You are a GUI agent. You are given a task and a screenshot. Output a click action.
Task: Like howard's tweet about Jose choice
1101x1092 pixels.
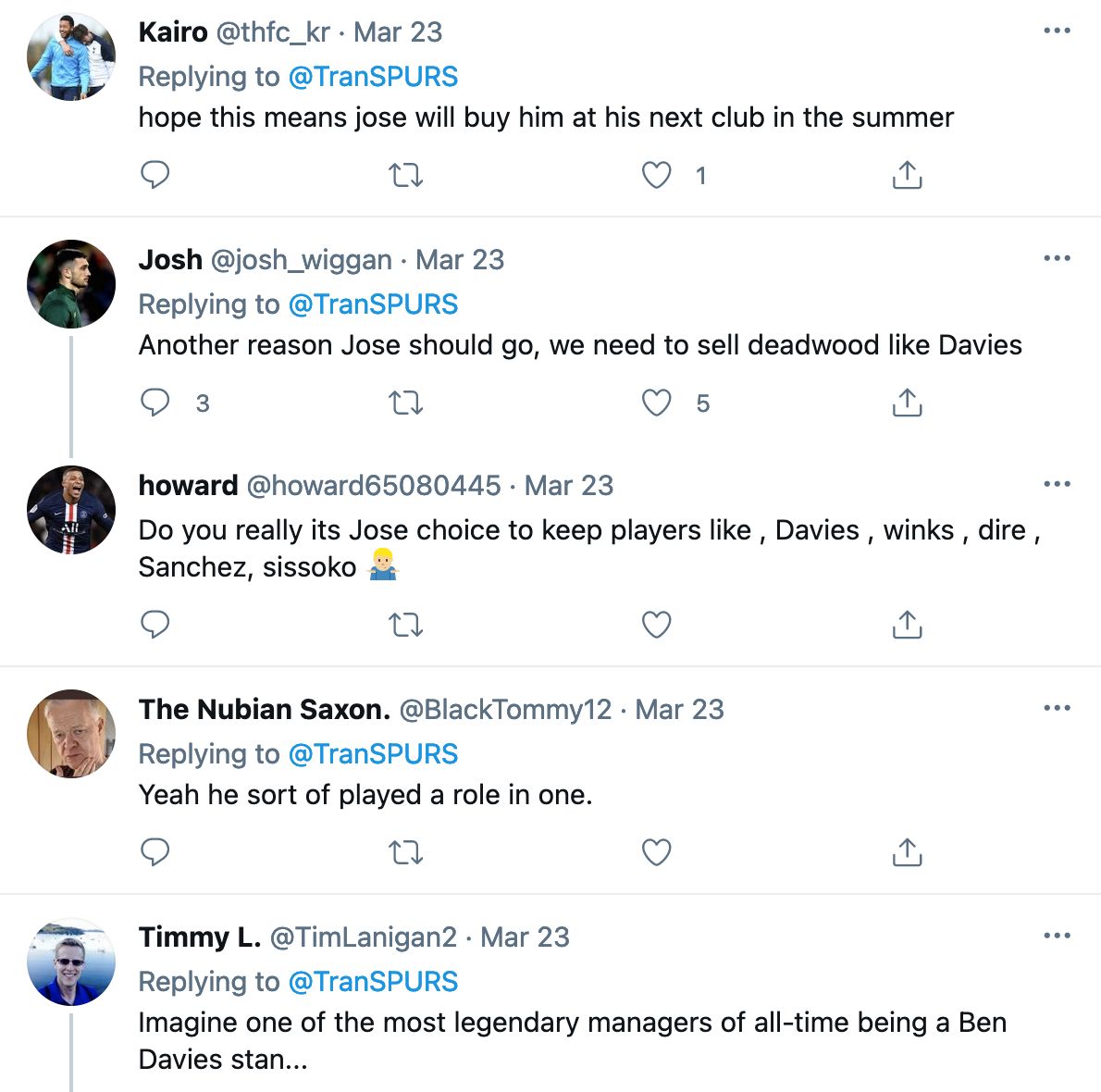[x=656, y=625]
